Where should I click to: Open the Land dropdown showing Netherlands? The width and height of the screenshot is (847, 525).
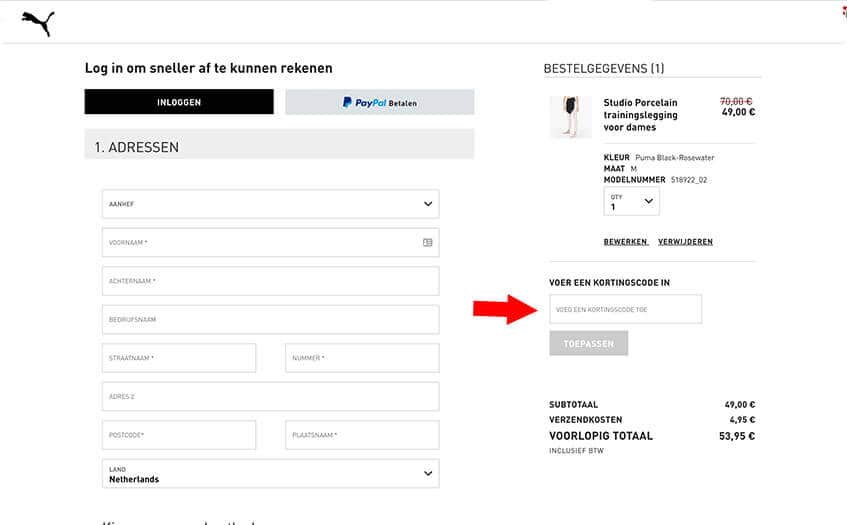pos(270,473)
